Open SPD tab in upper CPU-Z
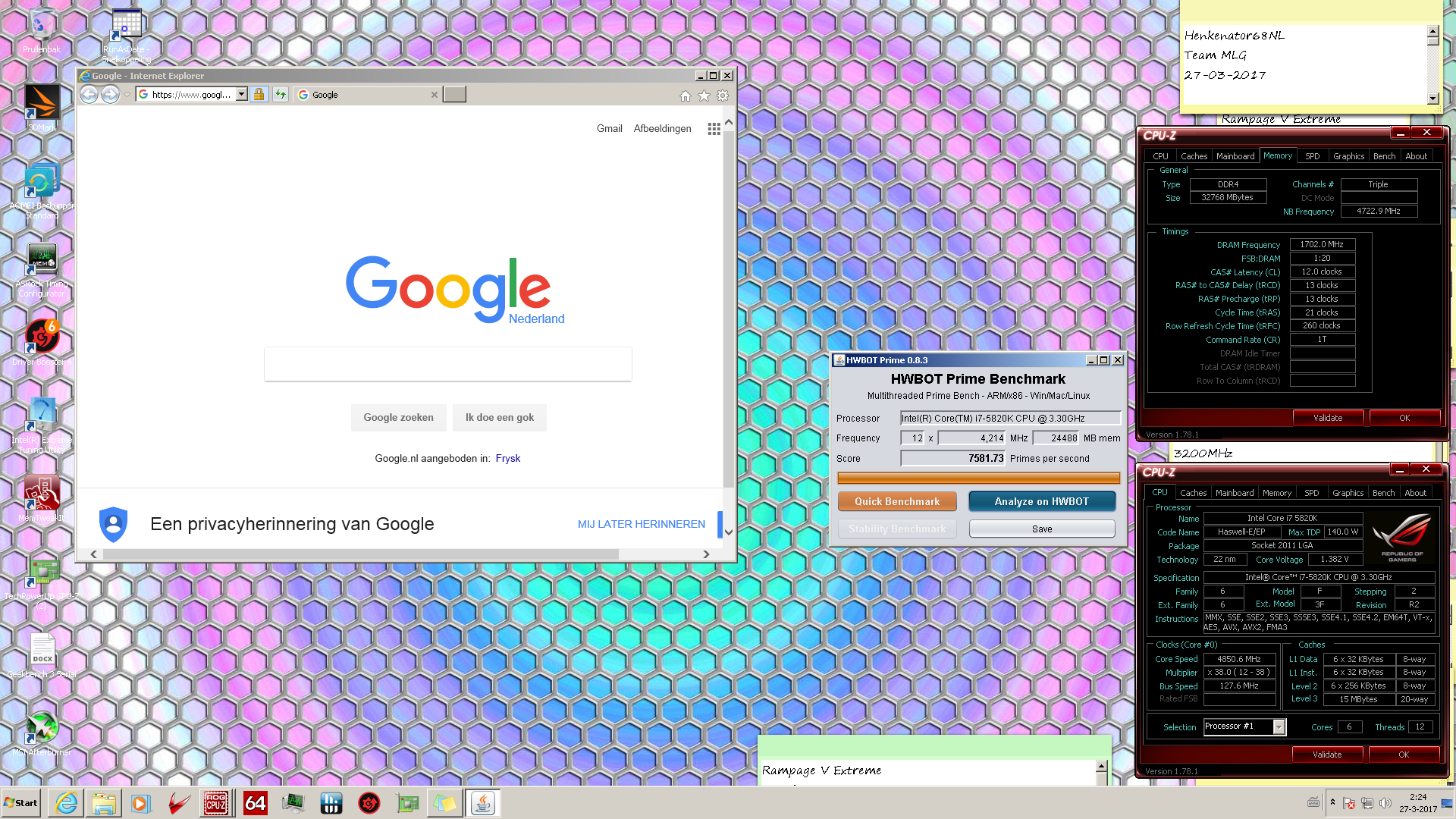Screen dimensions: 1456x819 click(x=1312, y=156)
